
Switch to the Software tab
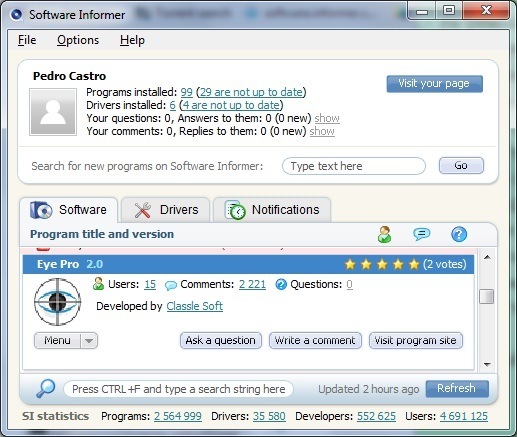pos(69,210)
